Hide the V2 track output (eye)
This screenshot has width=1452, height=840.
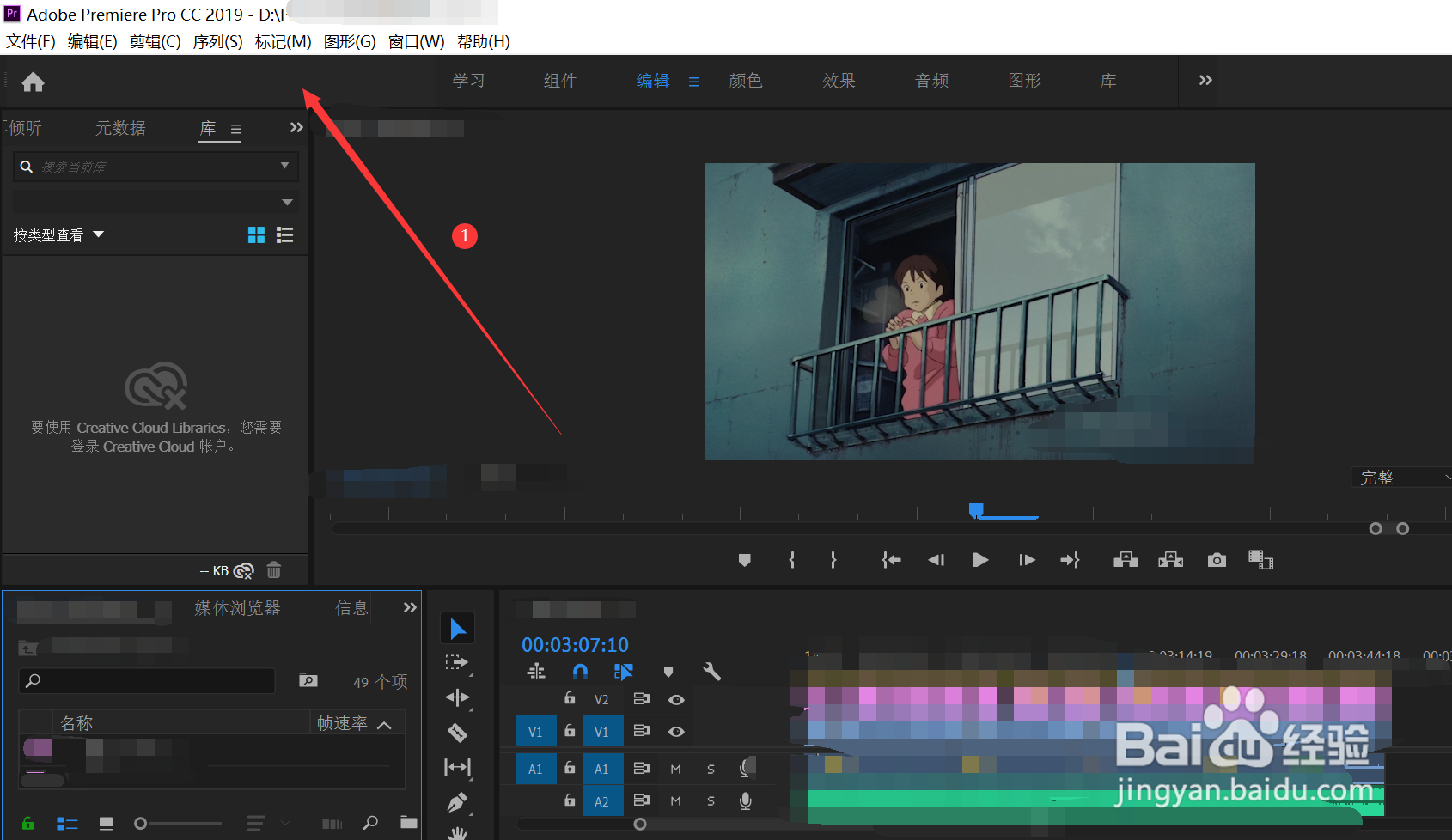676,700
